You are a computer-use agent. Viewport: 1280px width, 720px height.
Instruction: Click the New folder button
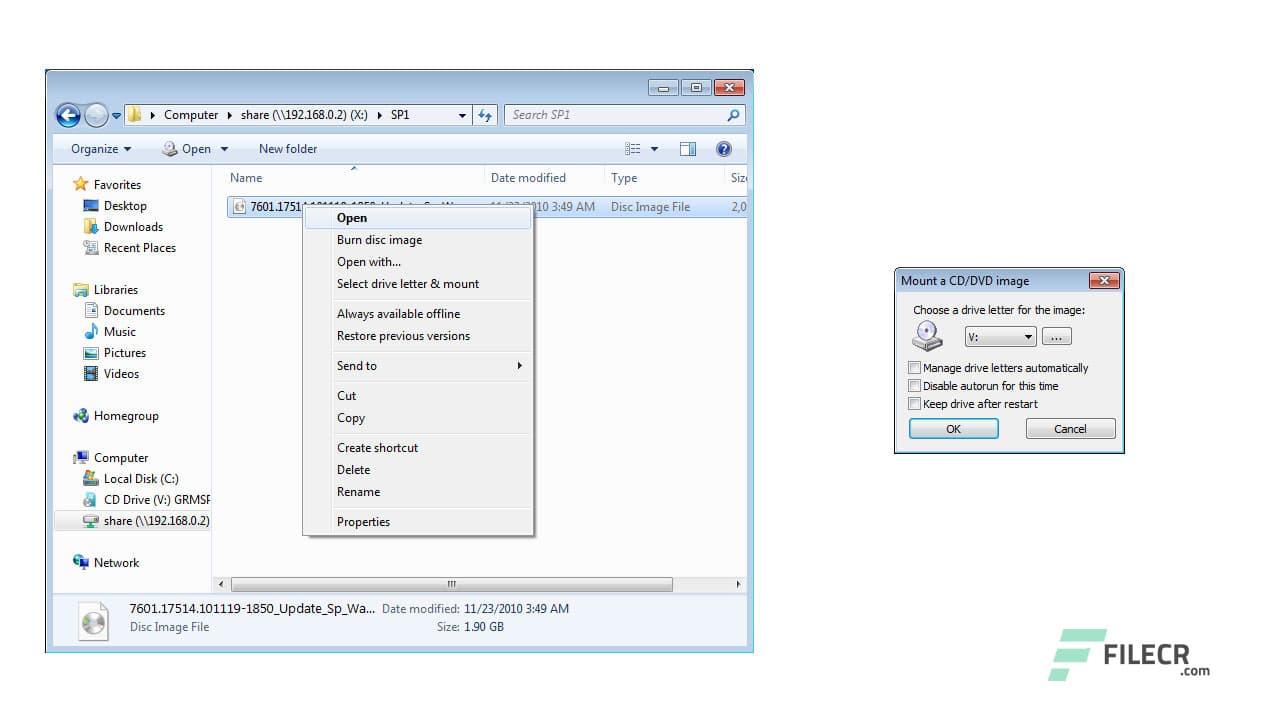tap(287, 148)
